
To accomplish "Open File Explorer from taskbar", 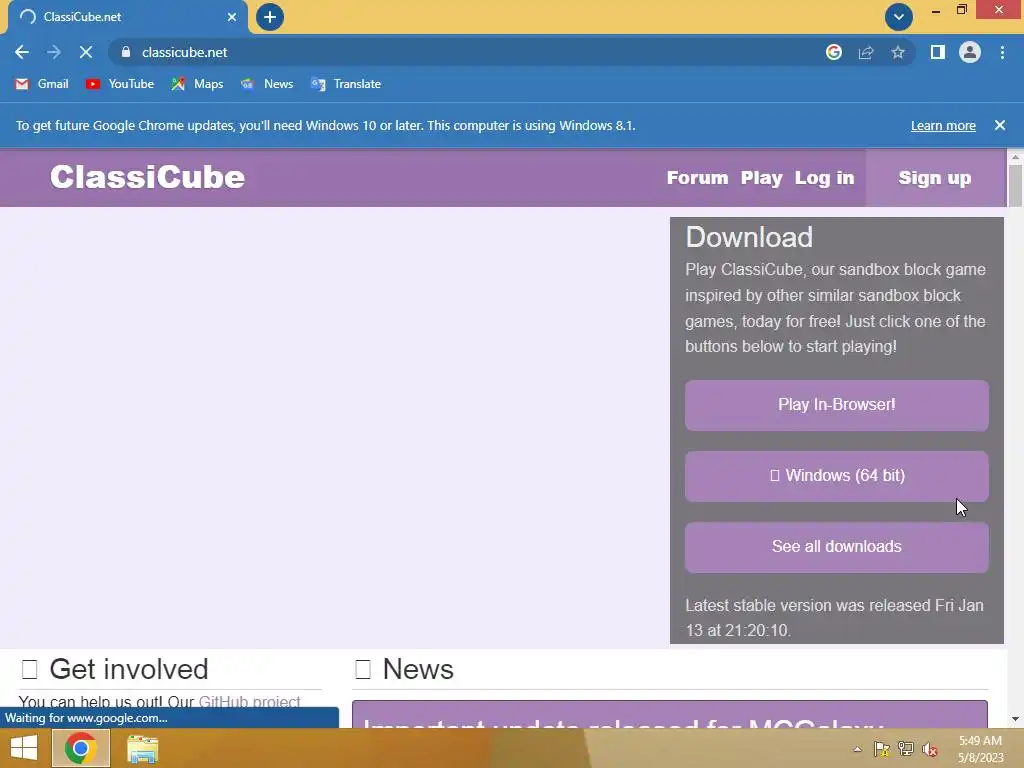I will click(142, 748).
